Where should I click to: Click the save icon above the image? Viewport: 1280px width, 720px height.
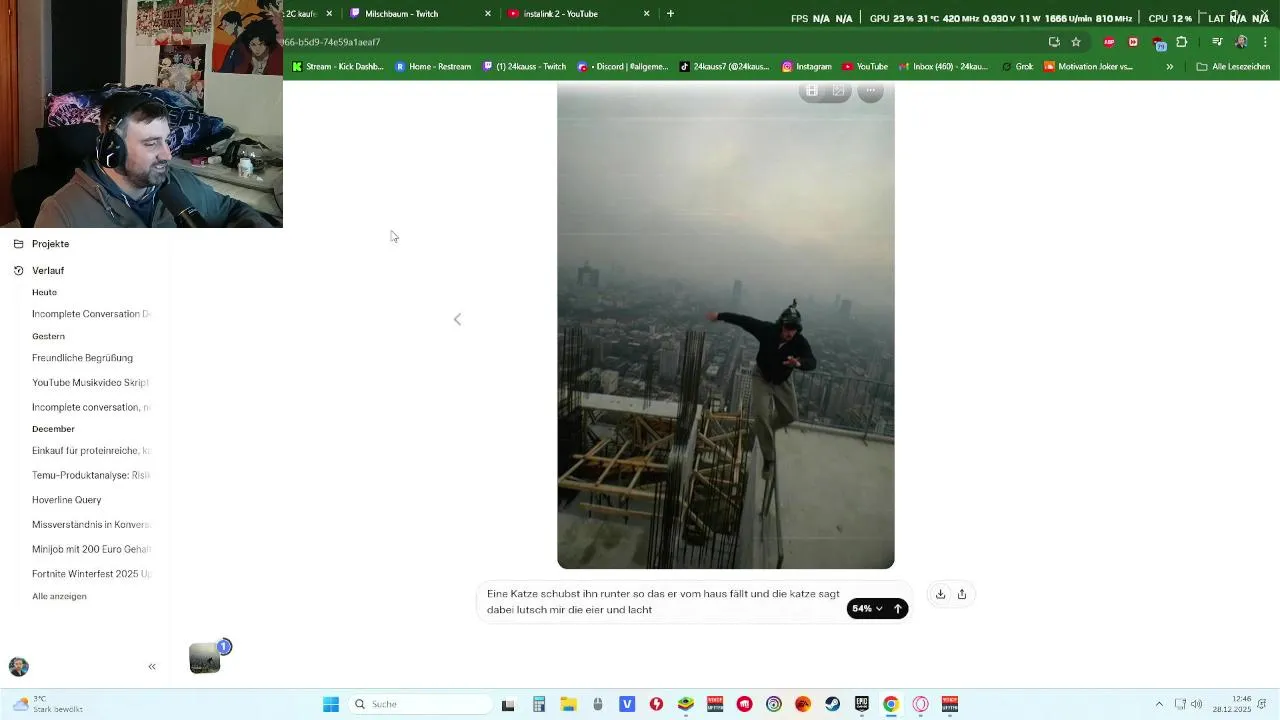click(812, 91)
